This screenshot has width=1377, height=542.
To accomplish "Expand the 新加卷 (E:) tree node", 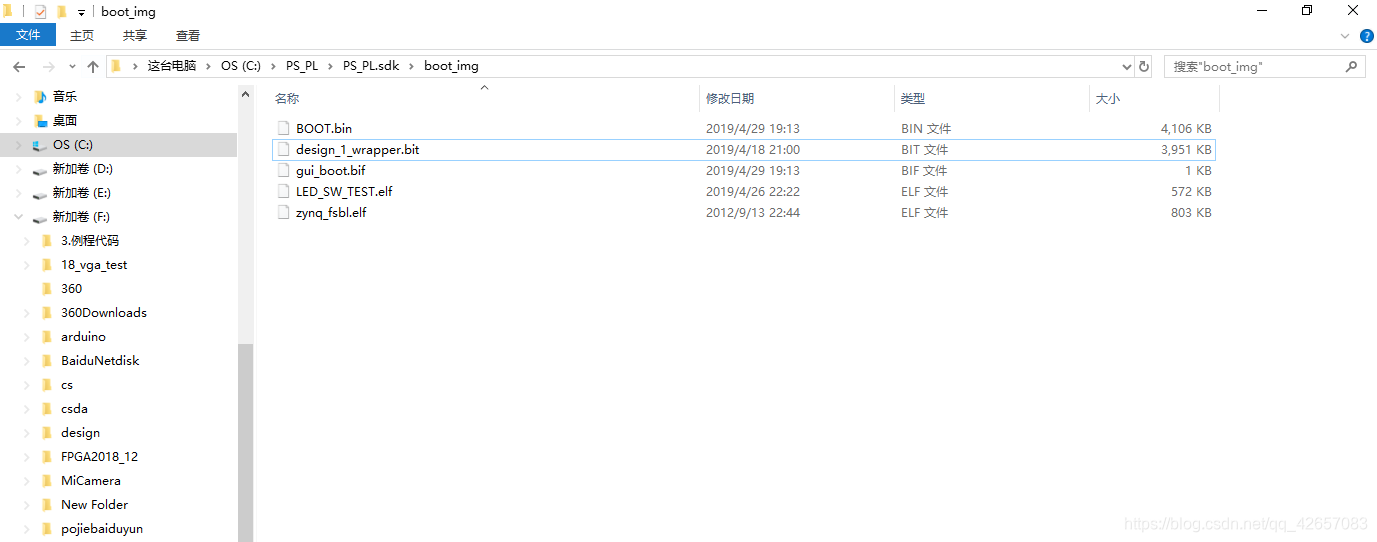I will coord(19,193).
